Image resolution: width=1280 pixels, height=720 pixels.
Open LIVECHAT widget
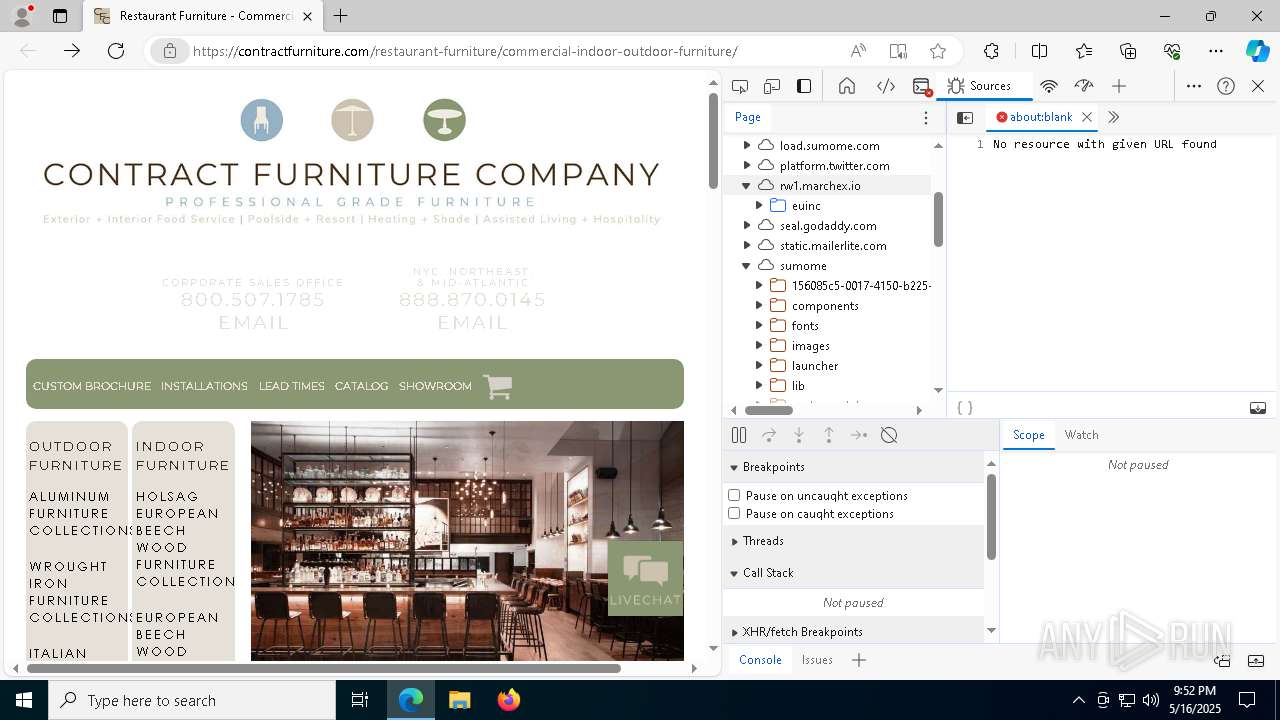tap(645, 579)
